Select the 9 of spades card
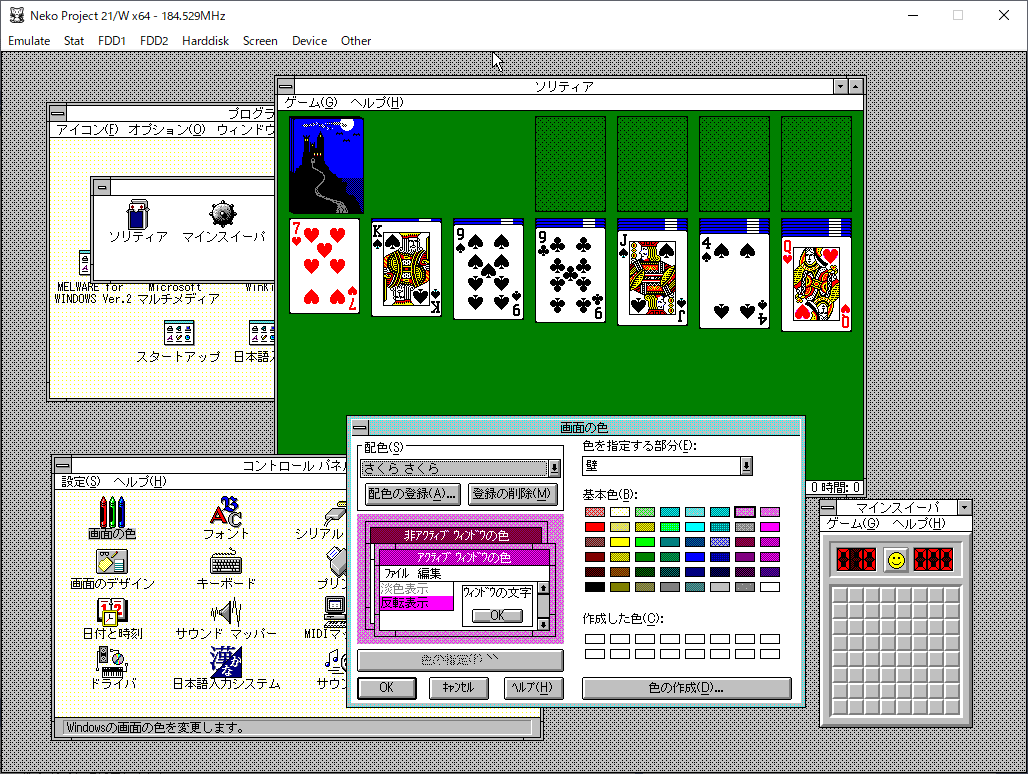Viewport: 1028px width, 774px height. (488, 272)
